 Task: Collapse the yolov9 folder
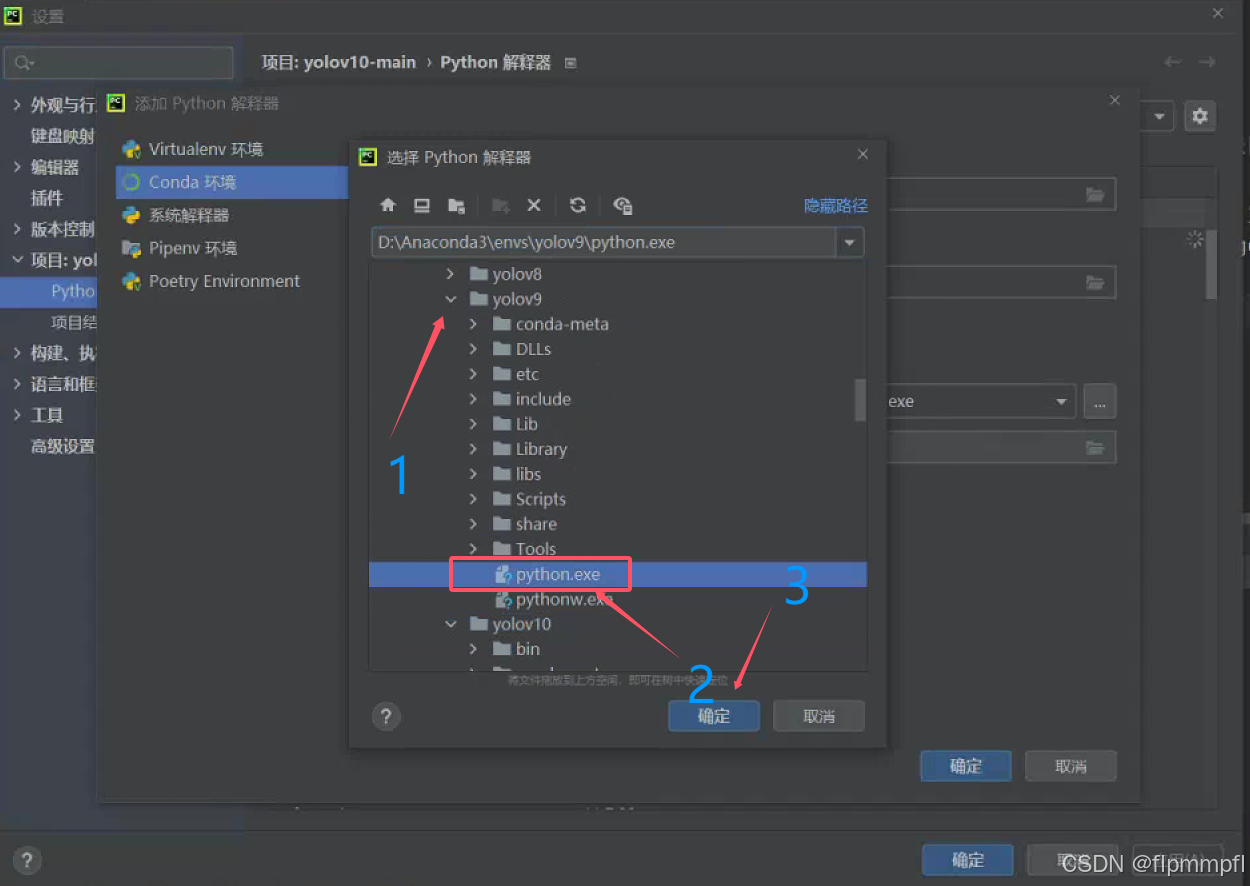pos(450,299)
